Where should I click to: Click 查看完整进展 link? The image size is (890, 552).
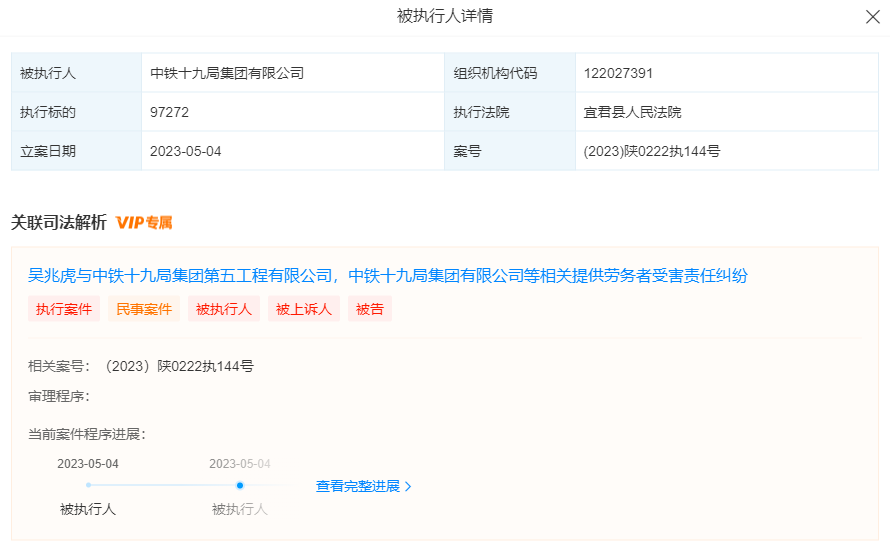[x=358, y=486]
